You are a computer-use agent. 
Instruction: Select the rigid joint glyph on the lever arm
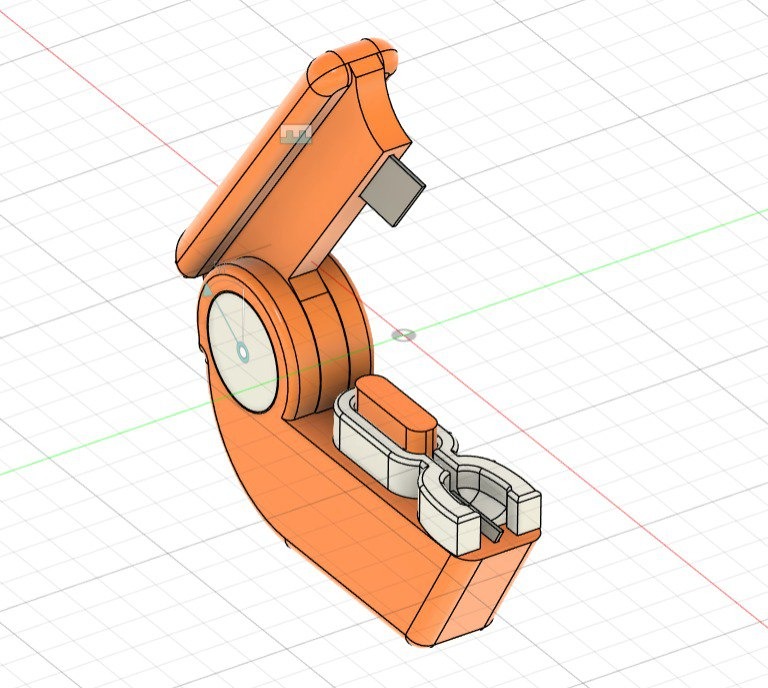coord(296,134)
